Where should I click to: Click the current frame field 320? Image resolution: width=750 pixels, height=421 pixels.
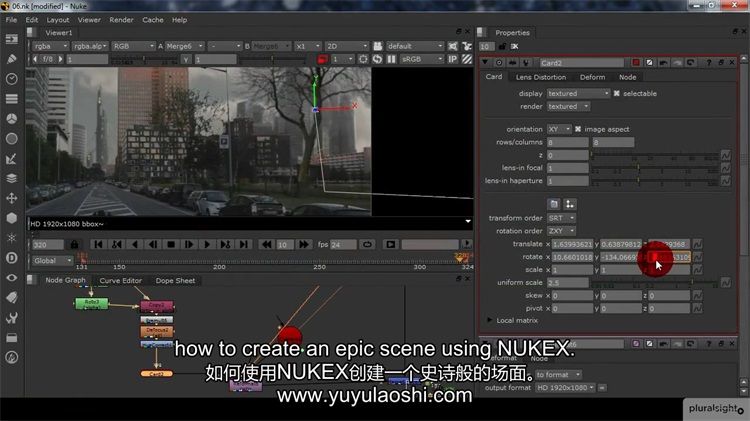[48, 244]
